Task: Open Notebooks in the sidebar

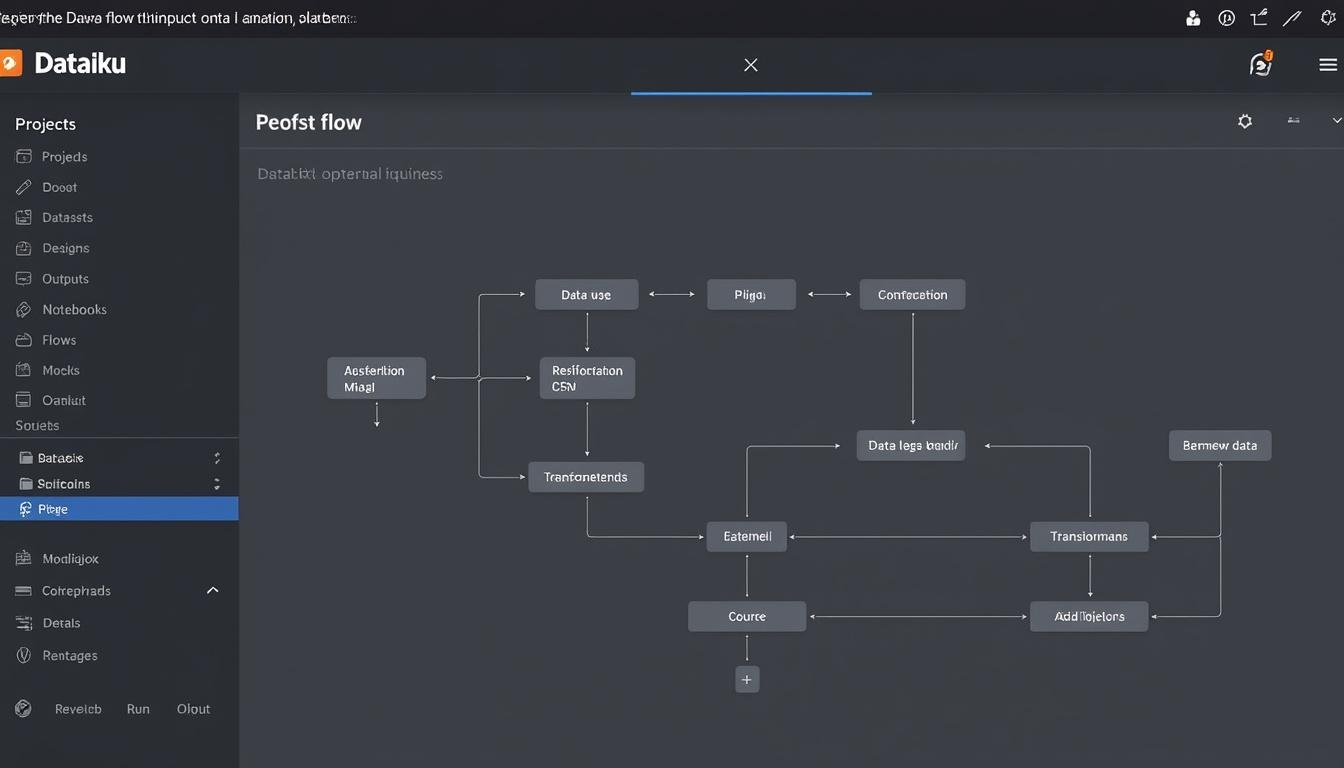Action: [x=74, y=309]
